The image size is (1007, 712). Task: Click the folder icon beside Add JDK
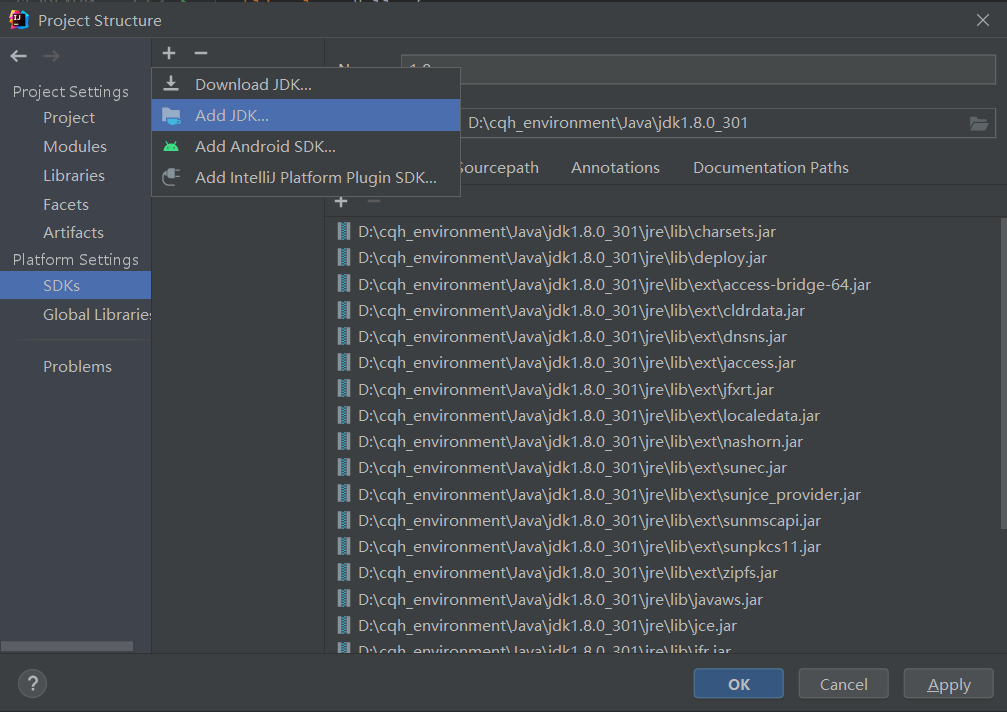coord(171,116)
